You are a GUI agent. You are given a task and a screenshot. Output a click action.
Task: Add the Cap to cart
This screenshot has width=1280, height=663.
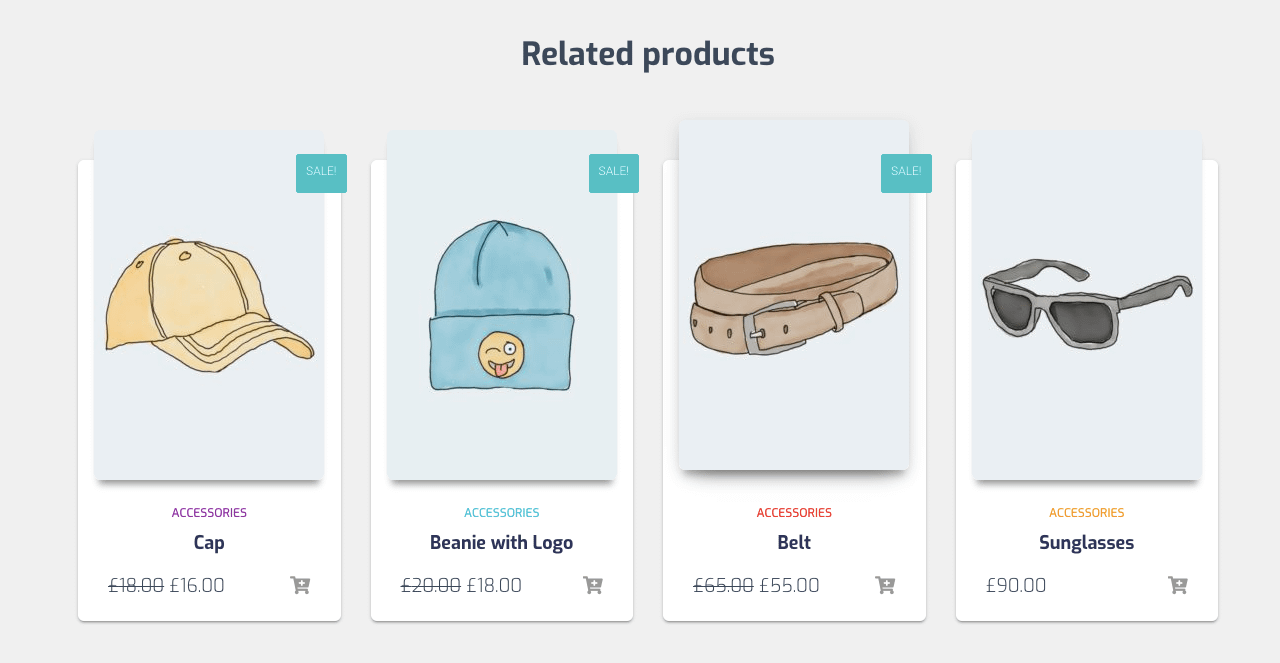tap(300, 585)
